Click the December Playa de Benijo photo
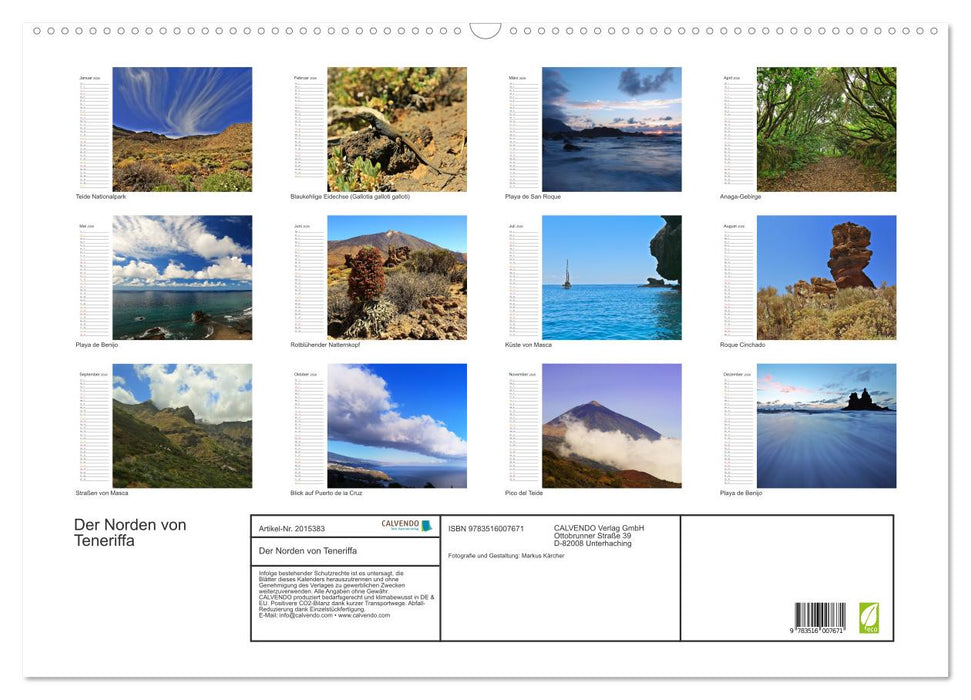This screenshot has width=971, height=700. 826,426
